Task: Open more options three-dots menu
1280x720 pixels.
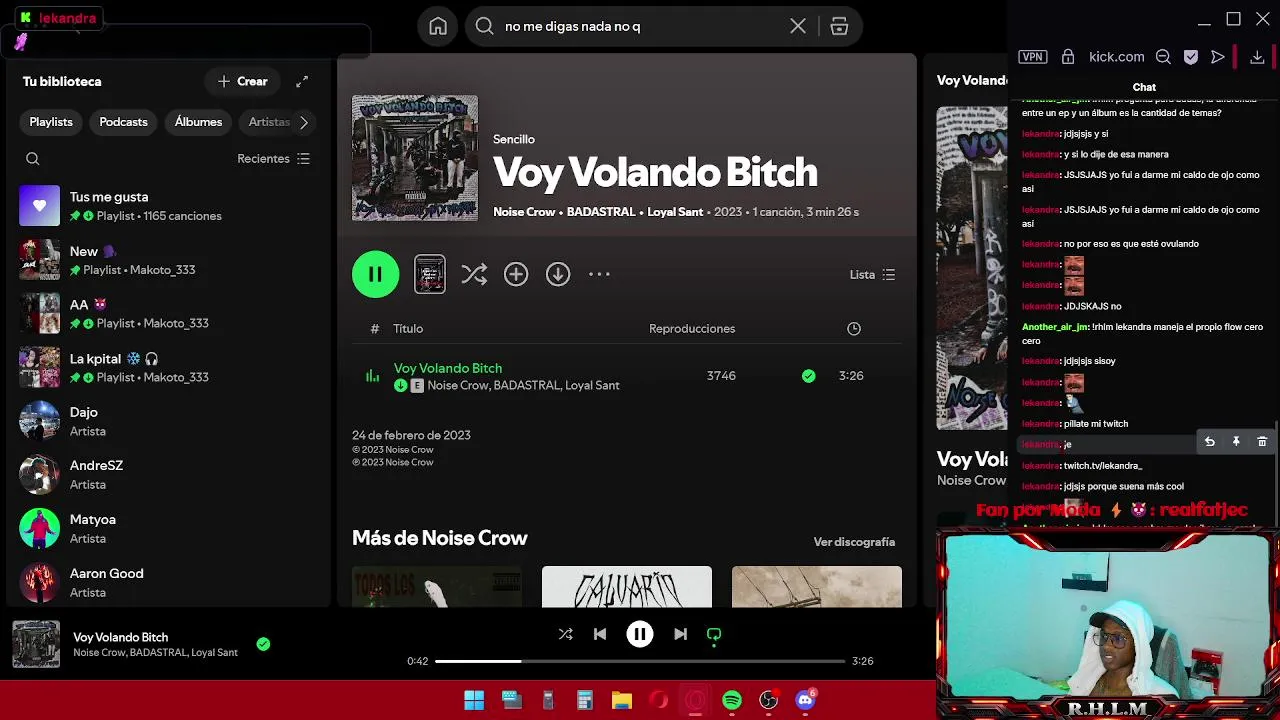Action: coord(599,274)
